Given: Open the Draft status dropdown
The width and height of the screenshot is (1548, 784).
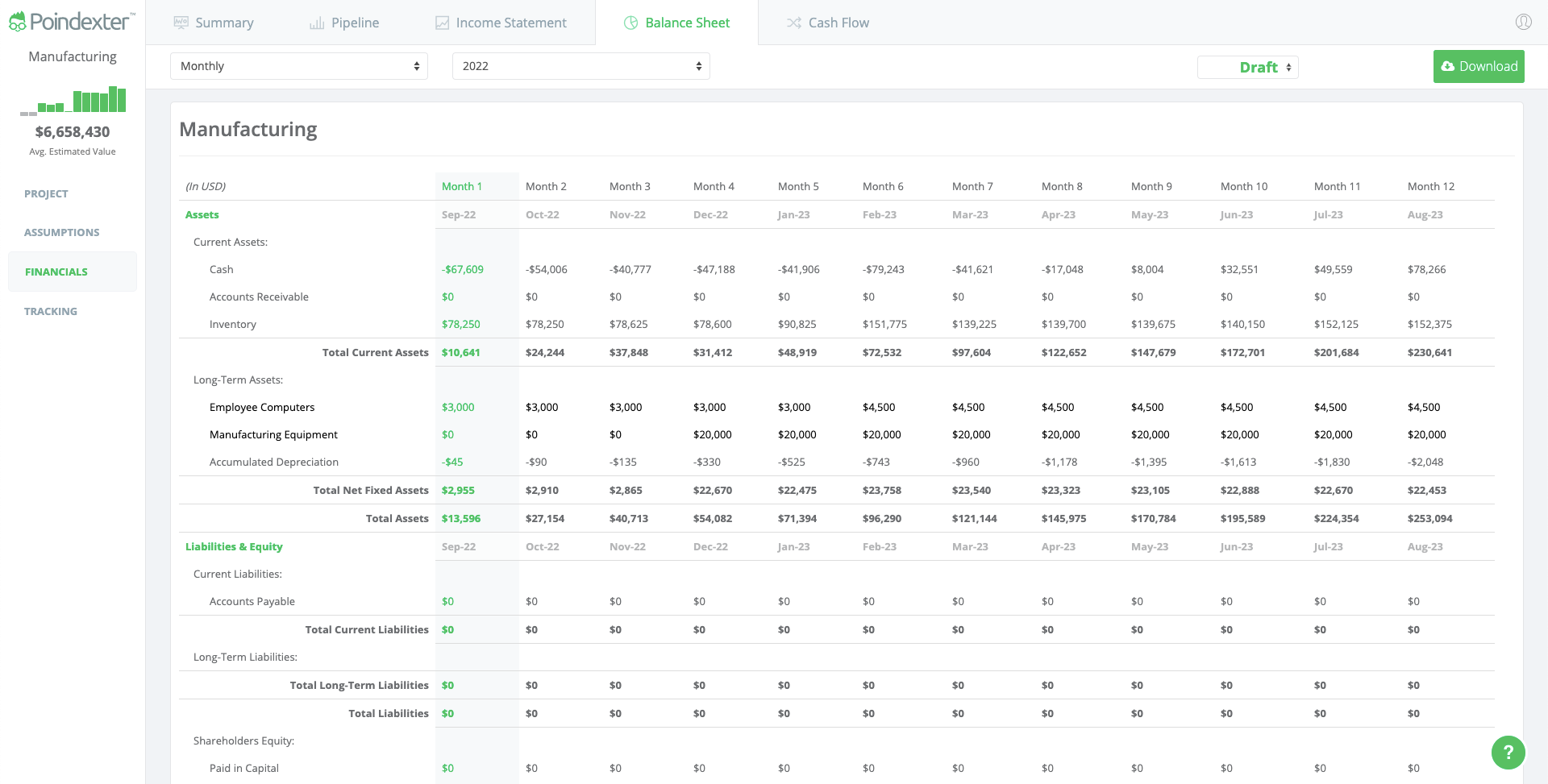Looking at the screenshot, I should pyautogui.click(x=1248, y=67).
